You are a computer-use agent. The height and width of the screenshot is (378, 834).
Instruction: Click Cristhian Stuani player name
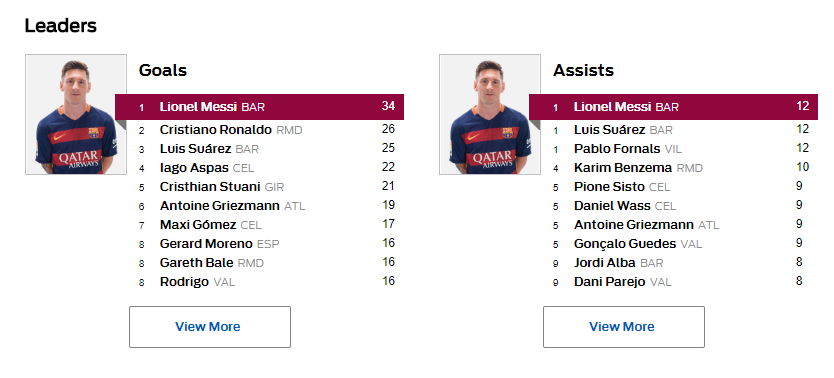coord(210,187)
